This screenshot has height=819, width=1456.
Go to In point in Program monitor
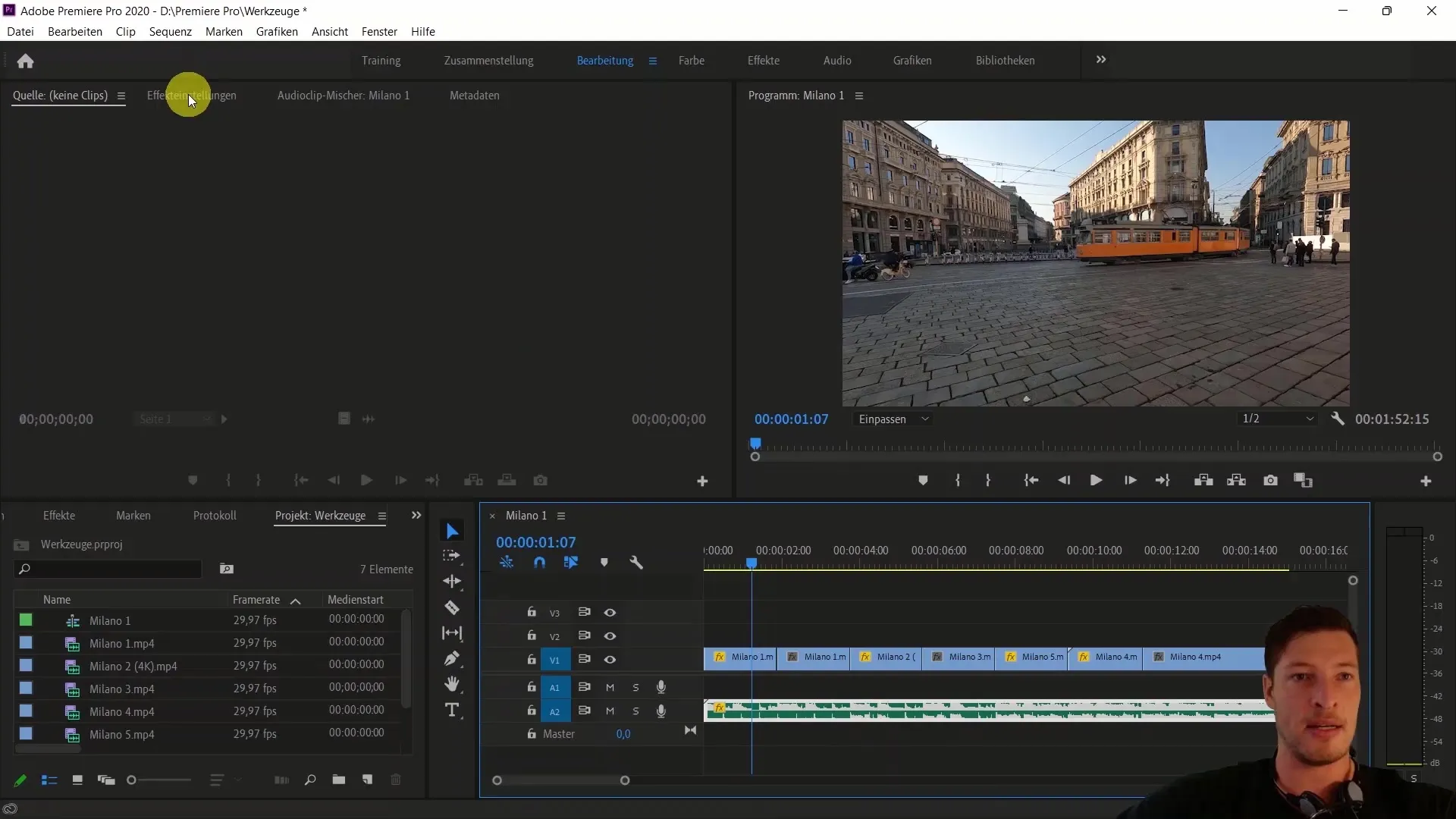[x=1031, y=481]
